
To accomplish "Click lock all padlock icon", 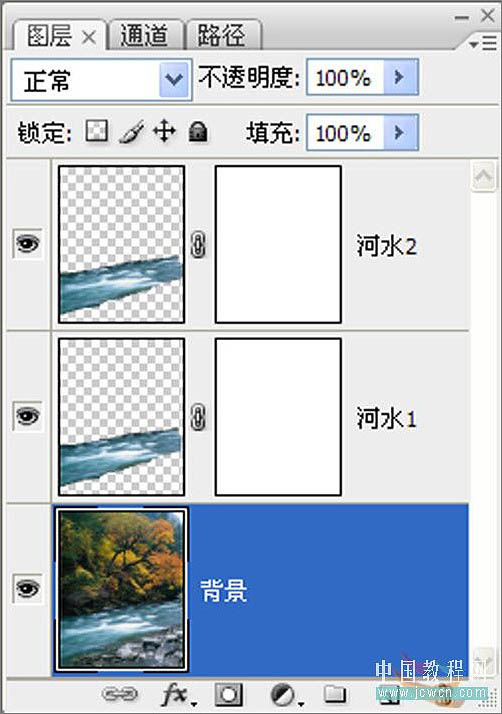I will [198, 132].
